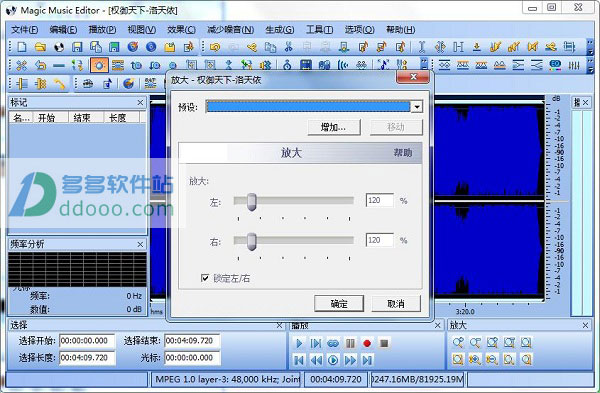Close the 放大 amplify dialog
600x393 pixels.
[413, 77]
